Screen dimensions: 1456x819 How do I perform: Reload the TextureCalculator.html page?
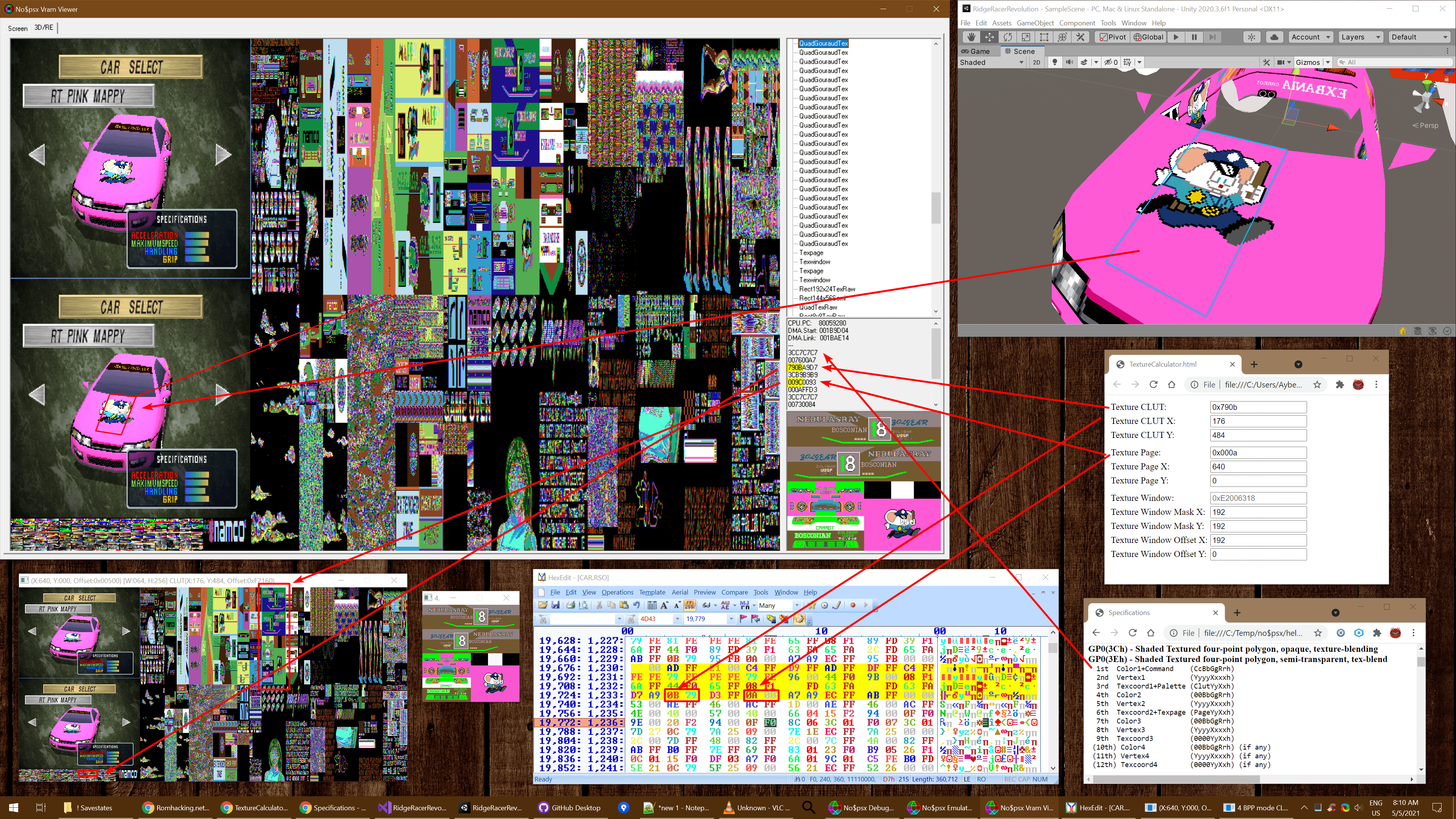pyautogui.click(x=1153, y=385)
